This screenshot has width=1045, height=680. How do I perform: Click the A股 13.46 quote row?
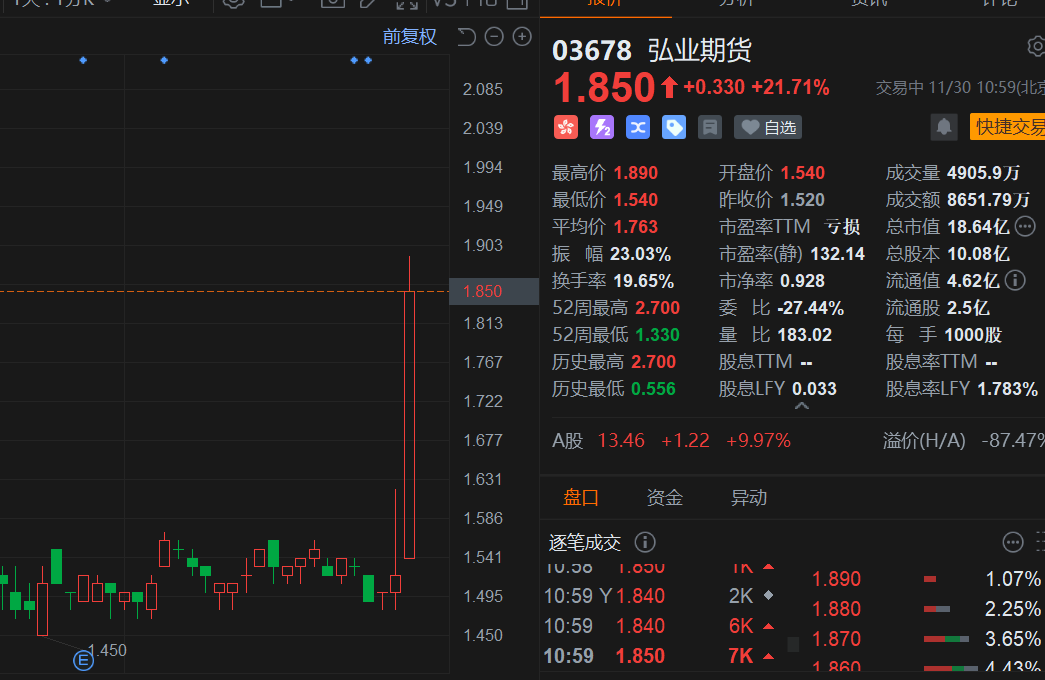pyautogui.click(x=671, y=441)
